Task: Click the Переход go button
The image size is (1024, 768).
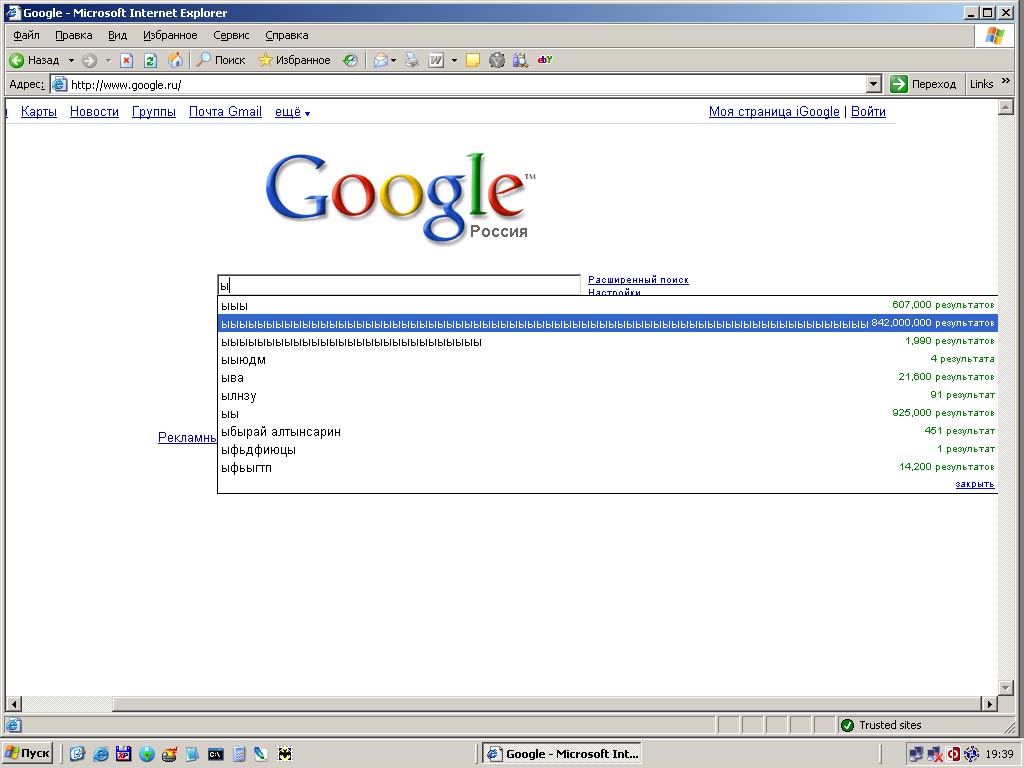Action: pyautogui.click(x=923, y=84)
